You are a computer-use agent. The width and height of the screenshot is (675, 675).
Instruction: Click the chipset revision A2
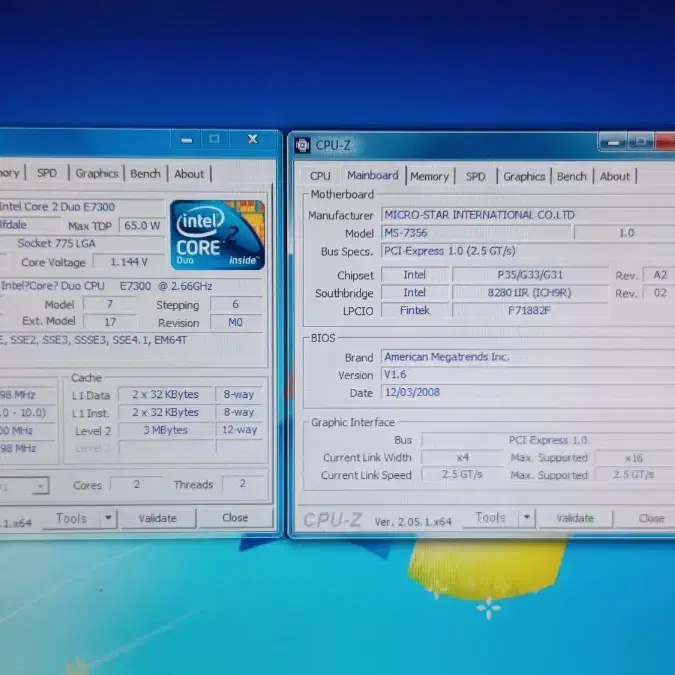(659, 275)
